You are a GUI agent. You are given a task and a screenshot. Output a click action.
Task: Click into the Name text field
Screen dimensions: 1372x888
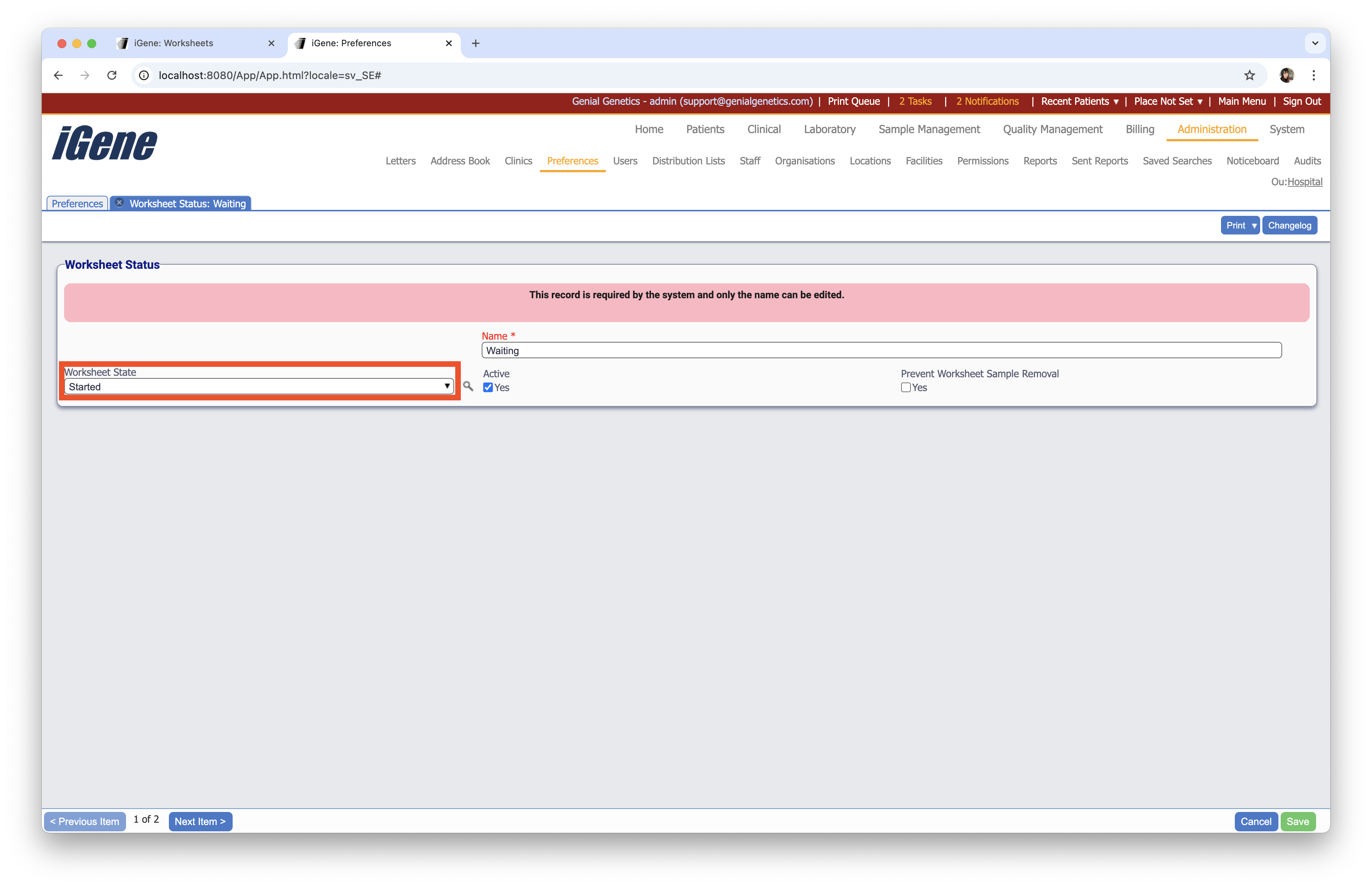(881, 350)
